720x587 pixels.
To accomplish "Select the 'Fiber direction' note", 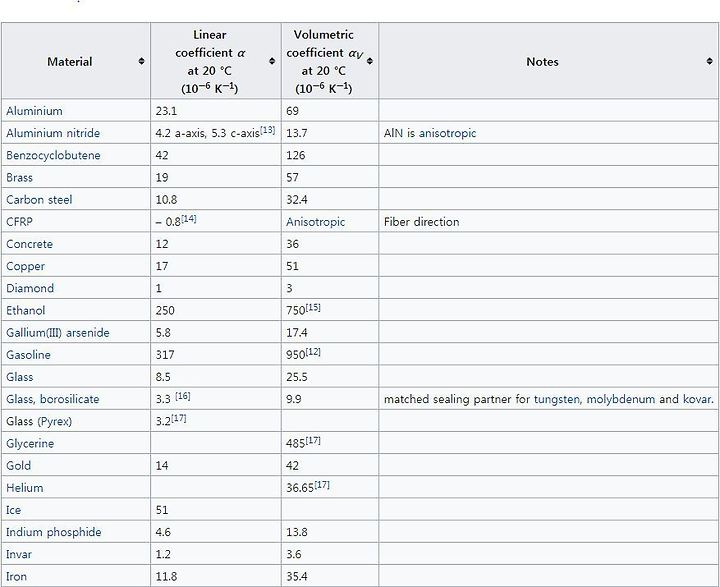I will pos(422,222).
